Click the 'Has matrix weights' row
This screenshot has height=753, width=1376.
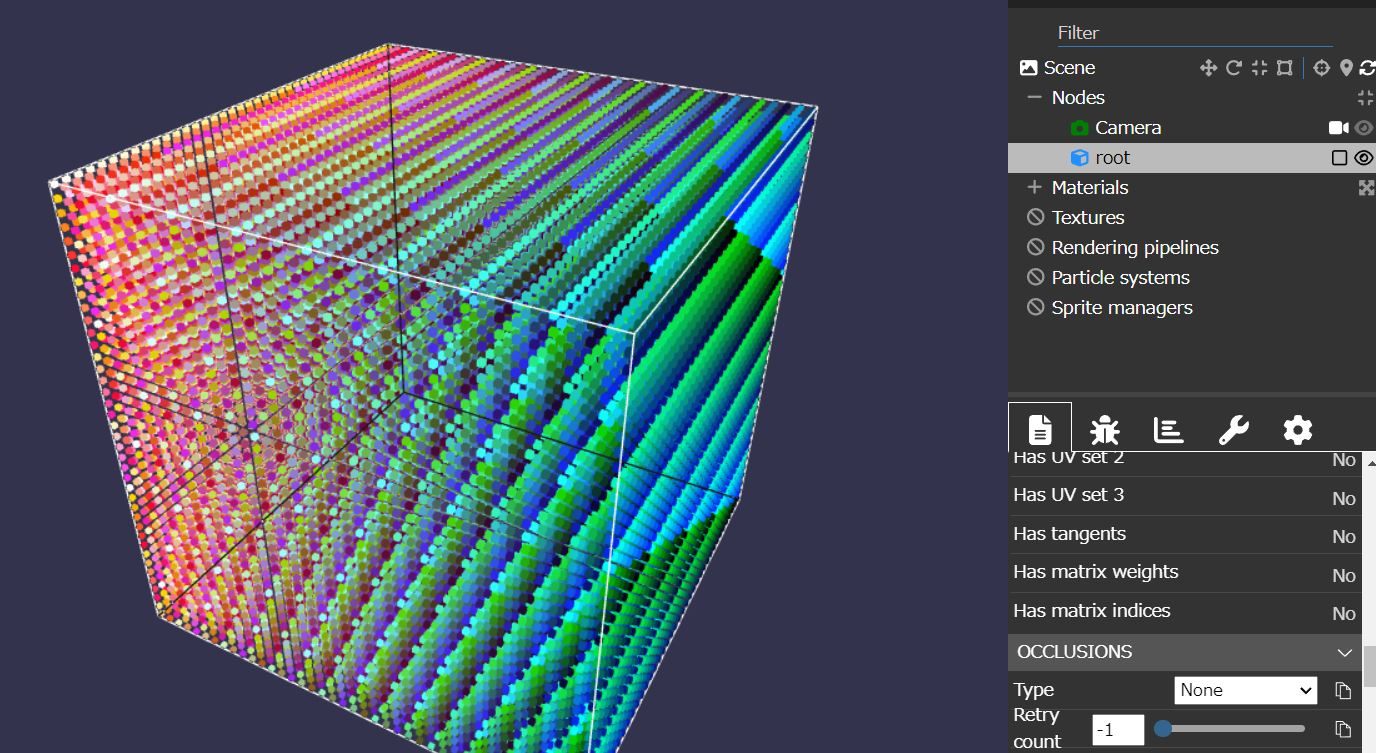tap(1184, 573)
